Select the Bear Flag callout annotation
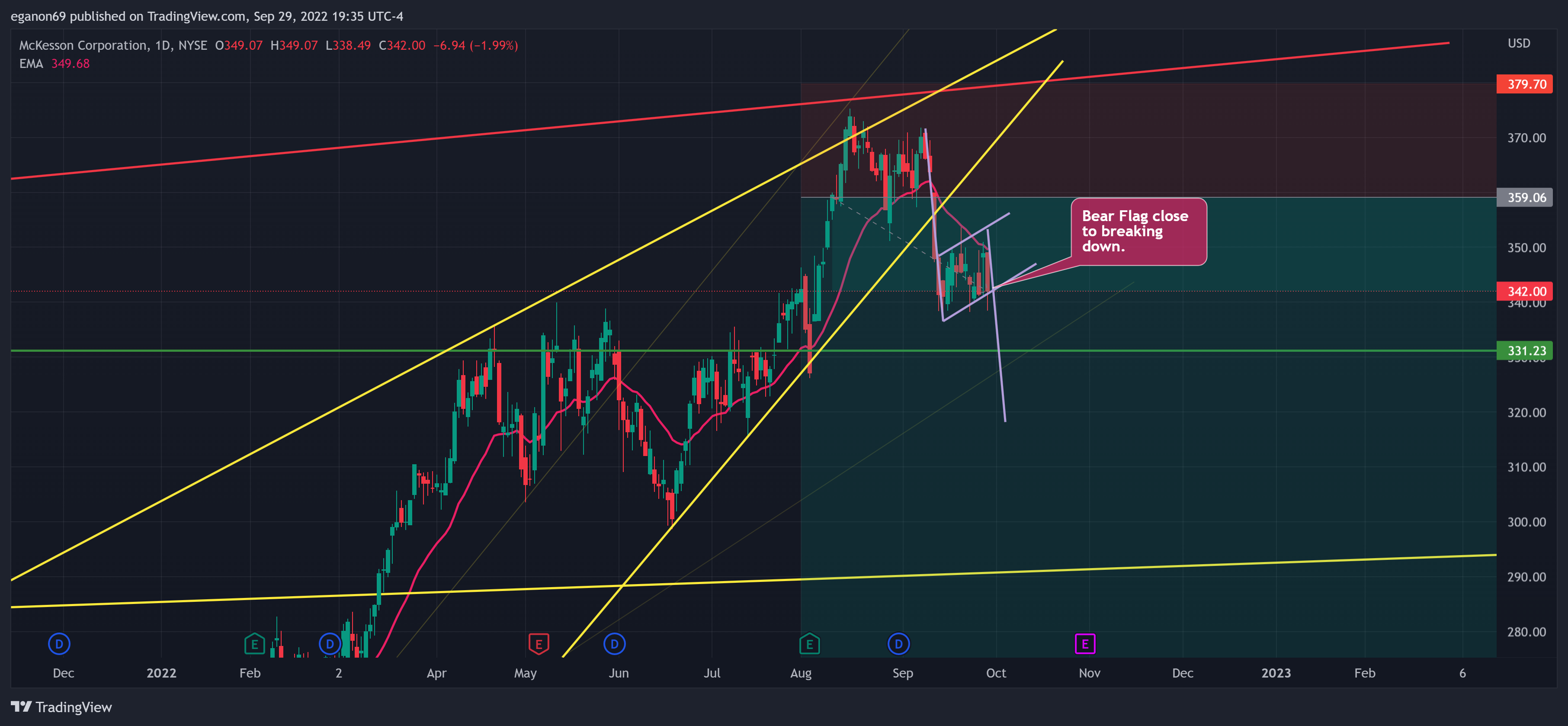 click(1138, 231)
